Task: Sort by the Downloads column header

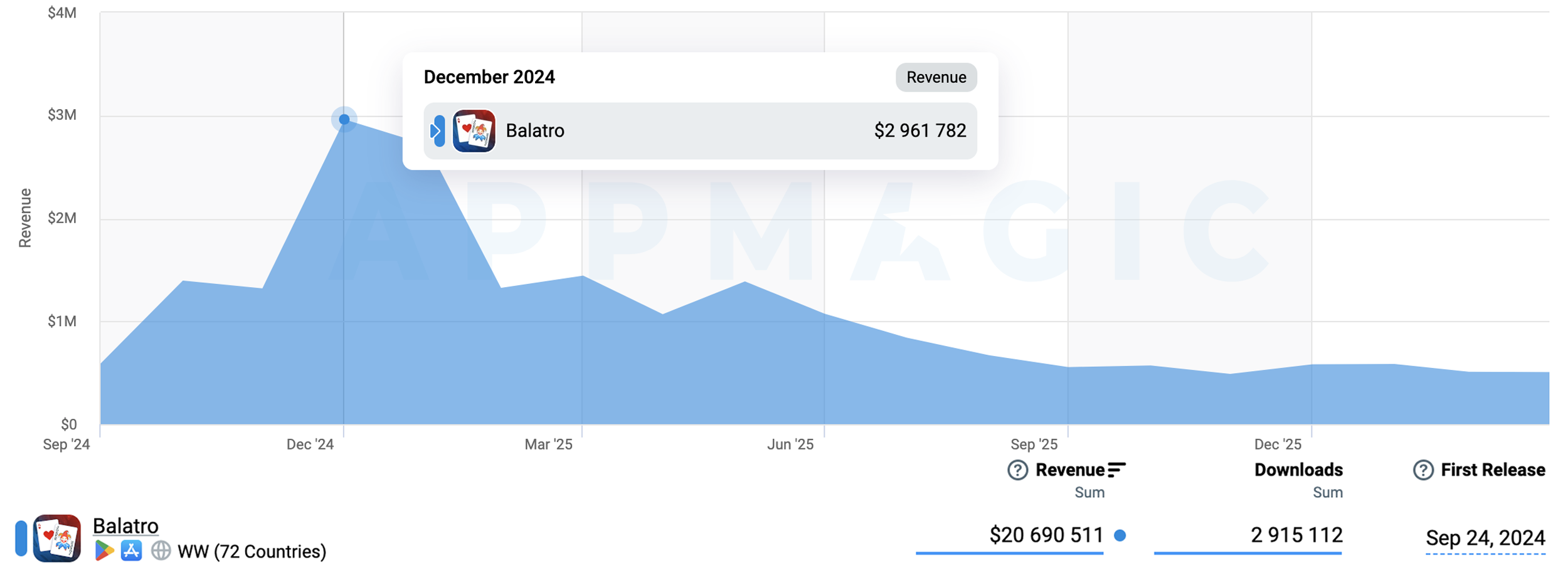Action: click(1298, 470)
